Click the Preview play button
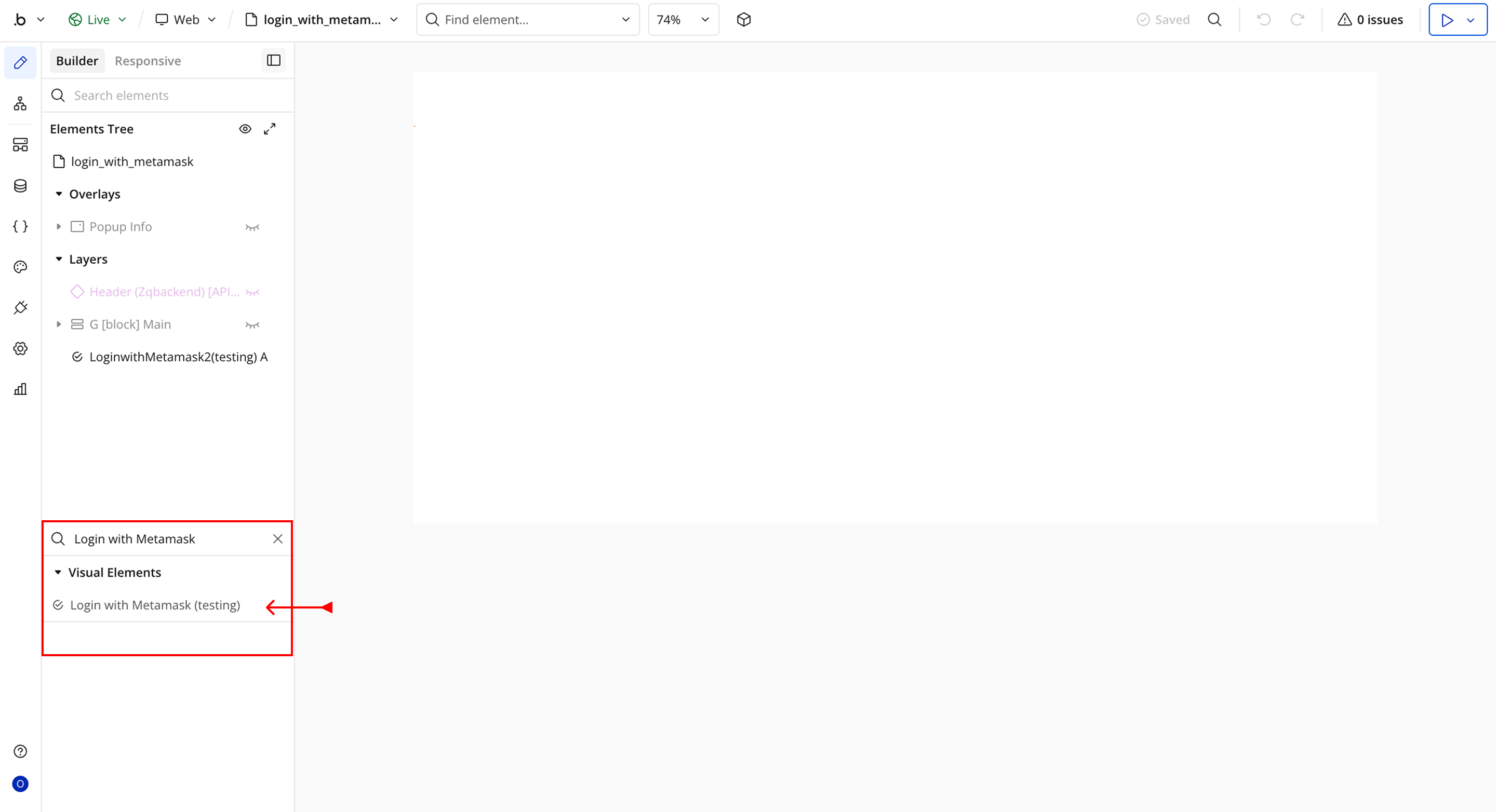 (x=1447, y=20)
